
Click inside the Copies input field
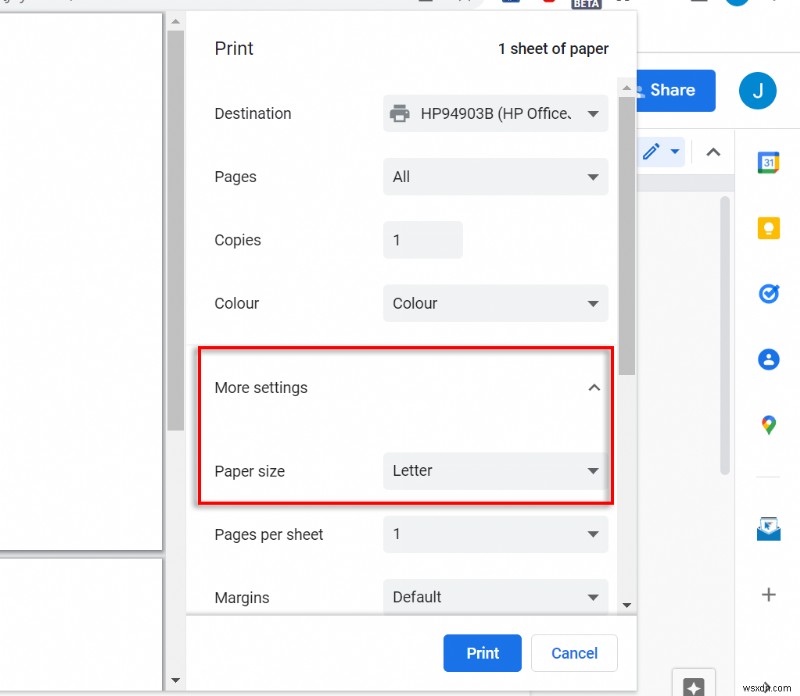422,239
